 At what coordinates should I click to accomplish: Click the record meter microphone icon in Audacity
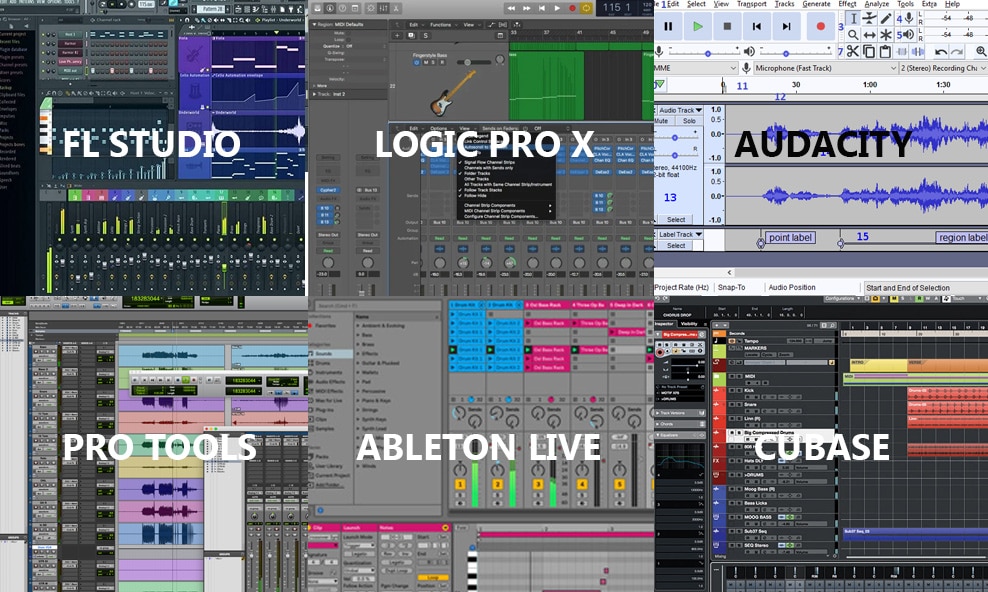pos(909,18)
